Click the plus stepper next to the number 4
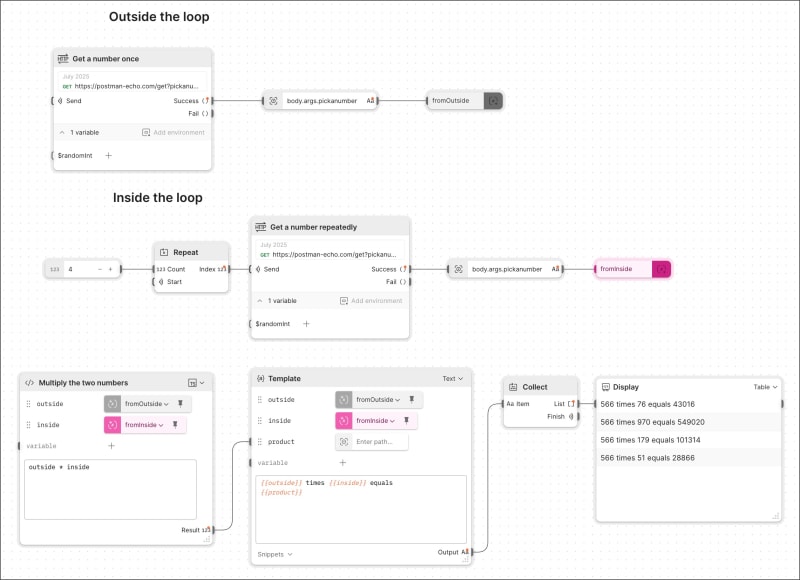 108,269
